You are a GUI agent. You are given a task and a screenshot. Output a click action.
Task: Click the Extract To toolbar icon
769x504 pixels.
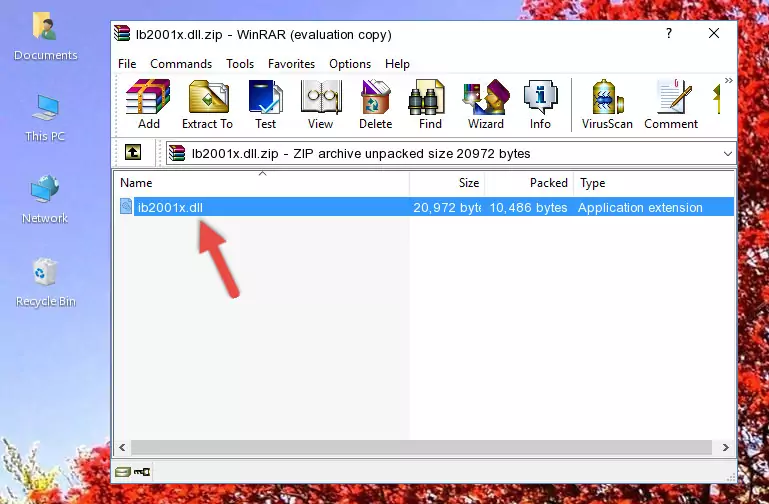pos(208,104)
